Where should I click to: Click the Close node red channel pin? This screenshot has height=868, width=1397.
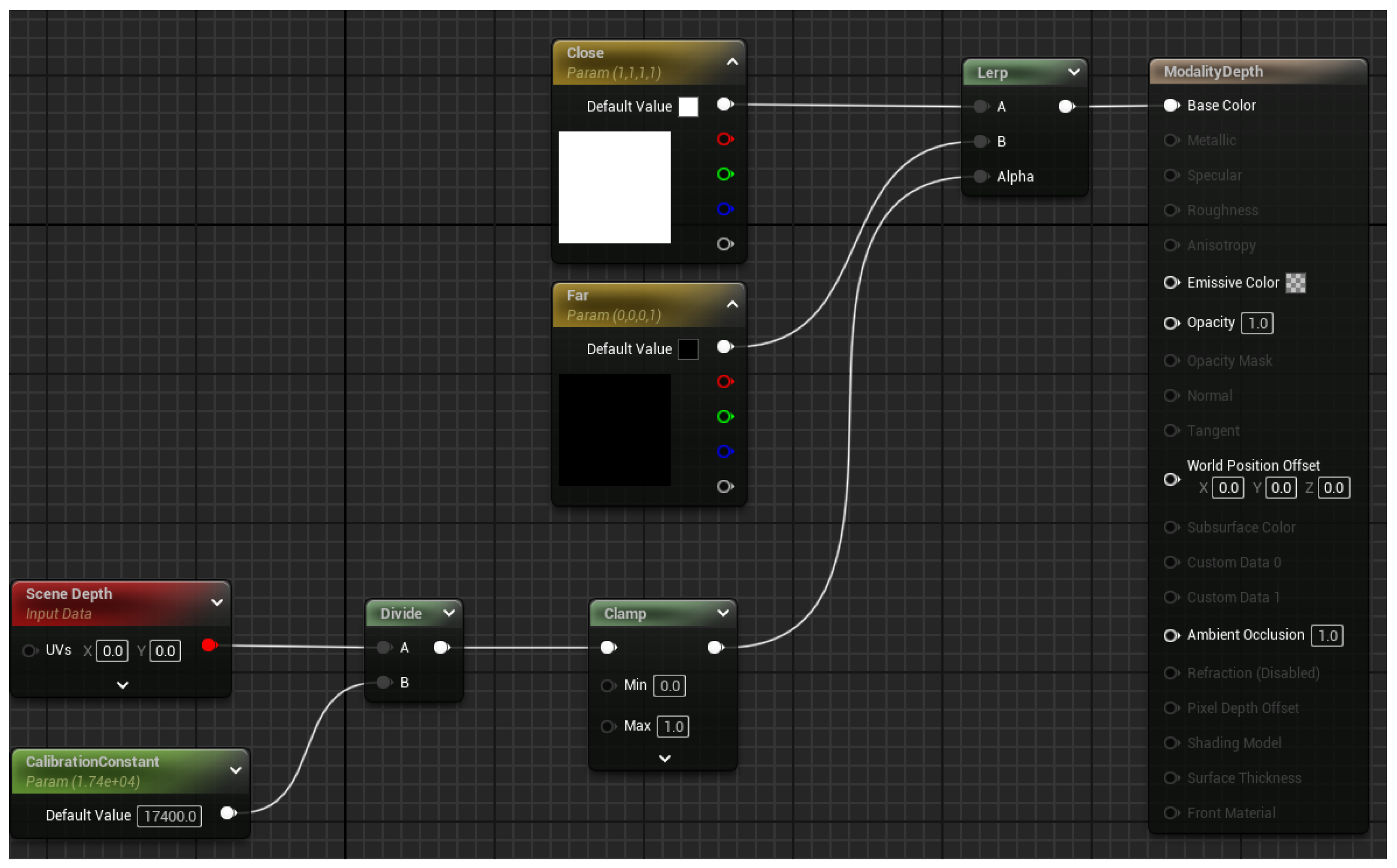725,139
